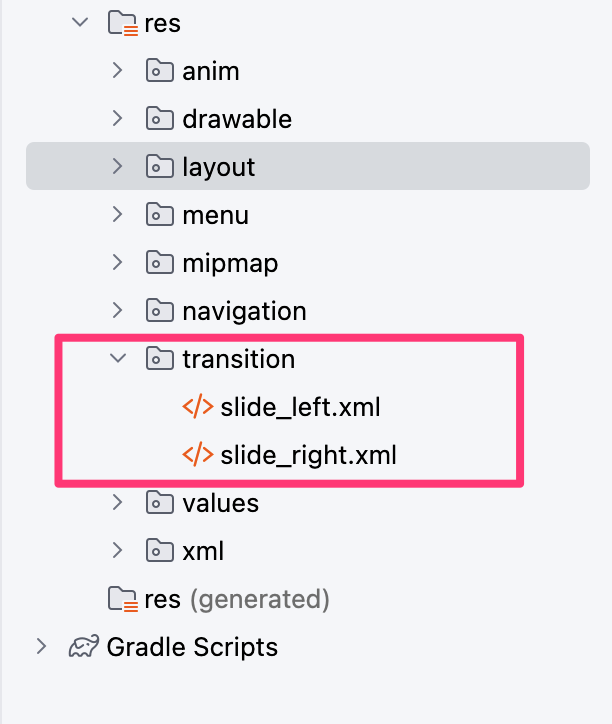Collapse the res folder
Viewport: 612px width, 724px height.
point(80,23)
